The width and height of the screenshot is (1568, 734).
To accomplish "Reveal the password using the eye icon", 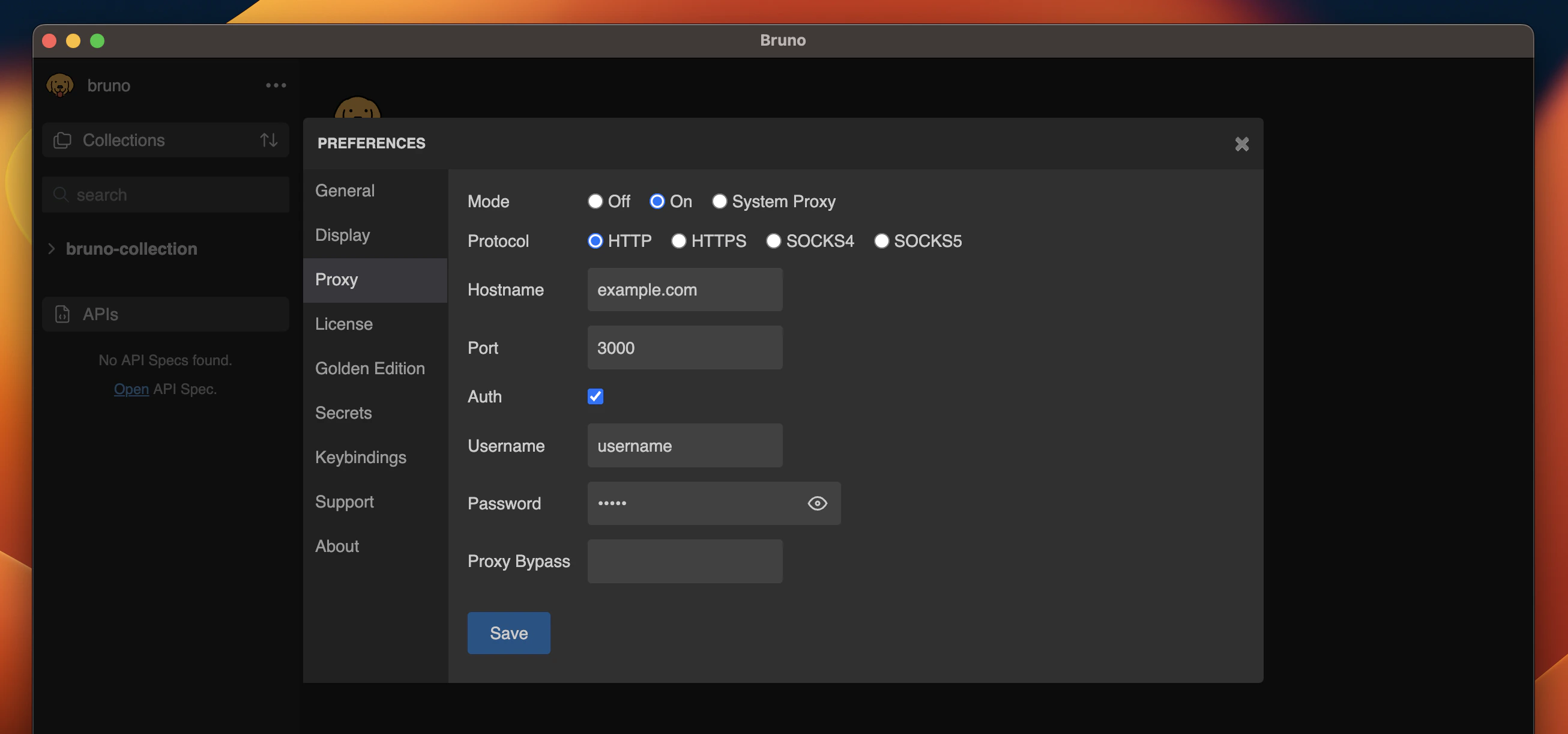I will 818,503.
